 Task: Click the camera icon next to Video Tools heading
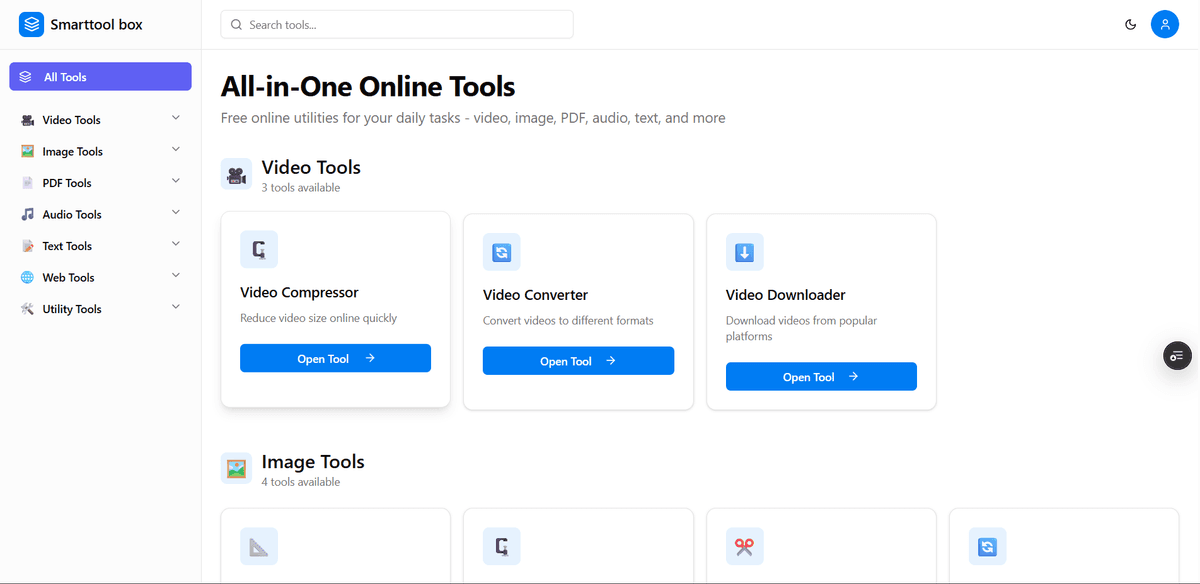pos(236,173)
